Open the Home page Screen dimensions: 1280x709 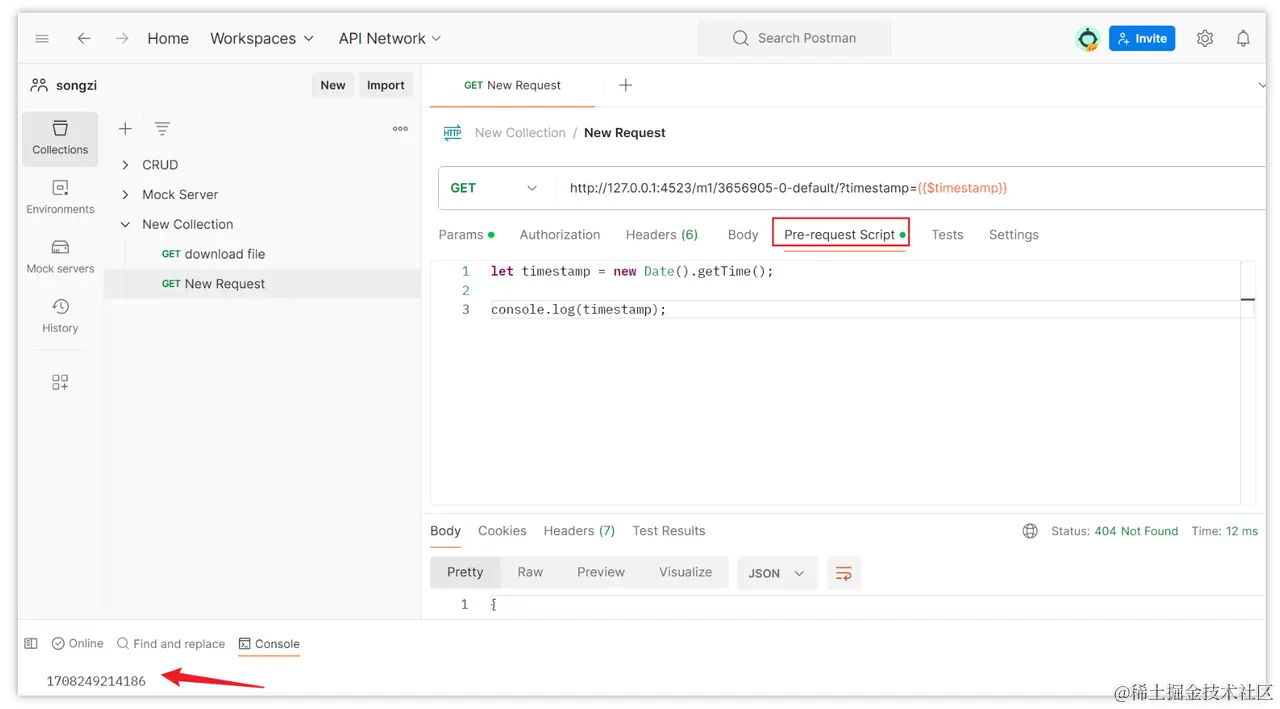tap(168, 38)
